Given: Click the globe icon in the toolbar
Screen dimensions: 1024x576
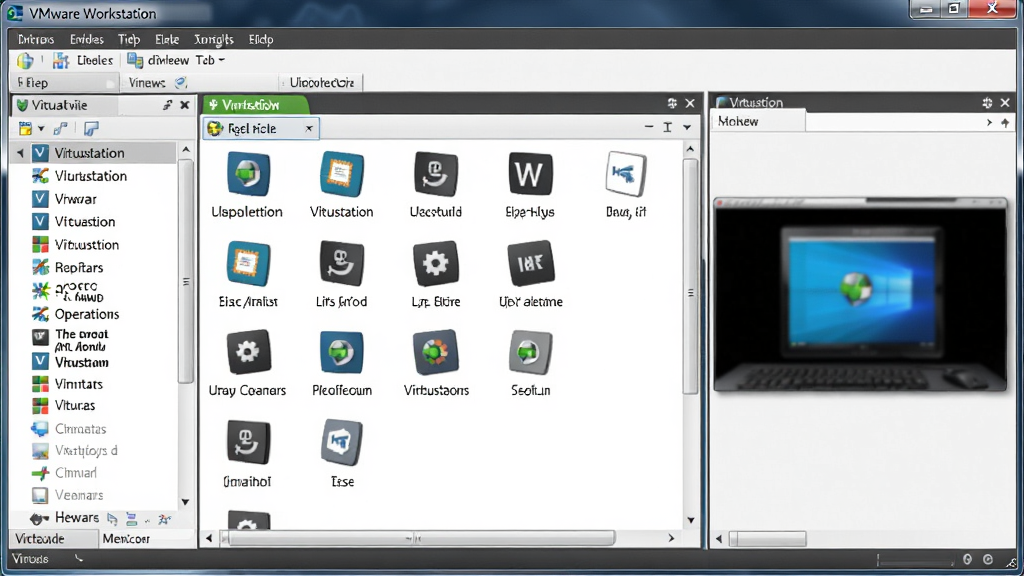Looking at the screenshot, I should click(x=25, y=61).
